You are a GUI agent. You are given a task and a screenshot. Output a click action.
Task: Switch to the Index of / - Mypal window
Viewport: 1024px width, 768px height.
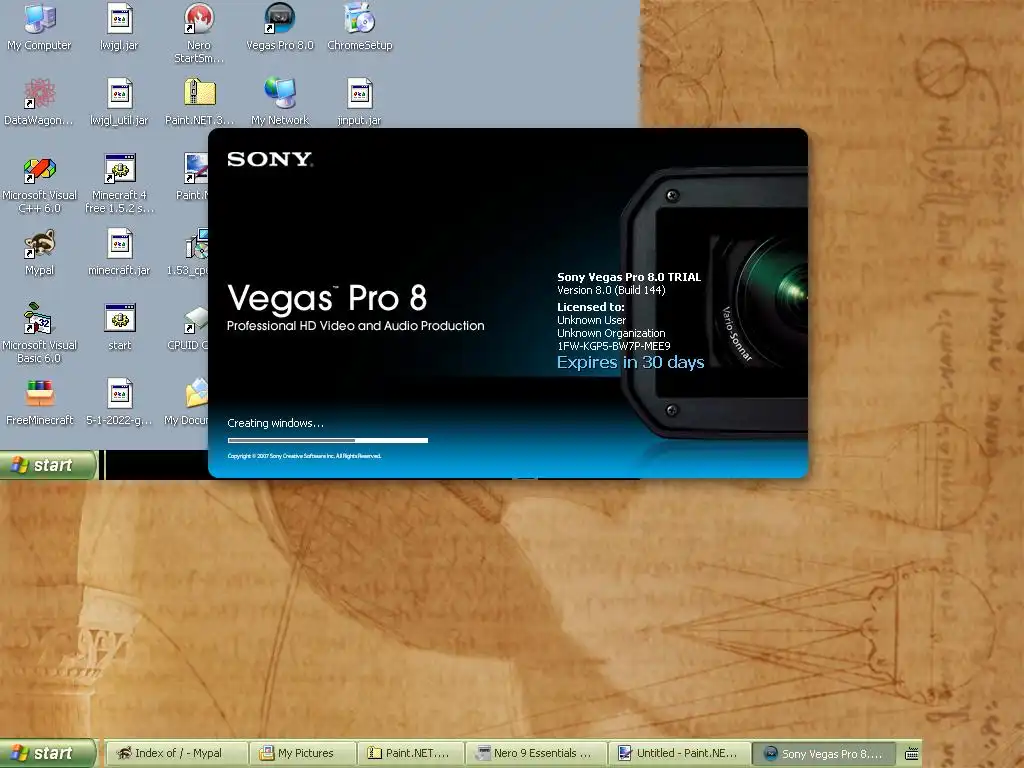pos(177,754)
